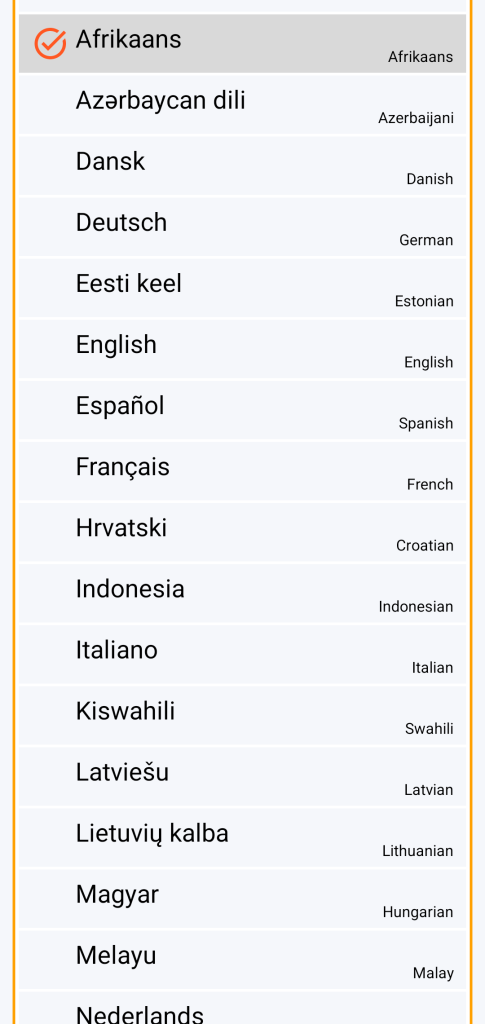
Task: Choose Magyar language option
Action: (x=242, y=899)
